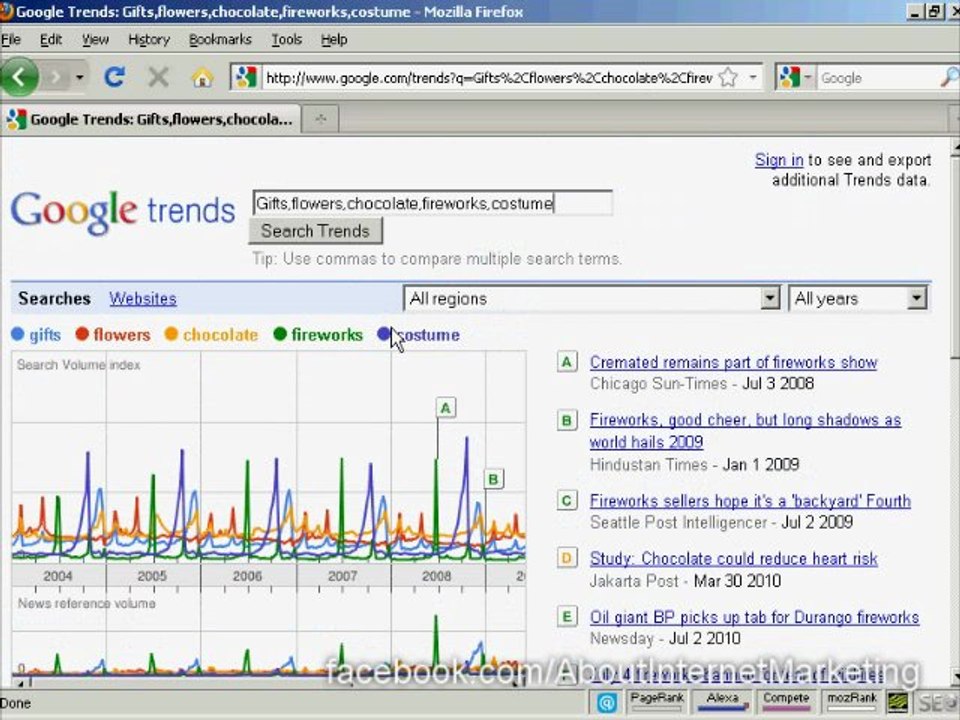960x720 pixels.
Task: Click the green striped status bar icon
Action: 898,703
